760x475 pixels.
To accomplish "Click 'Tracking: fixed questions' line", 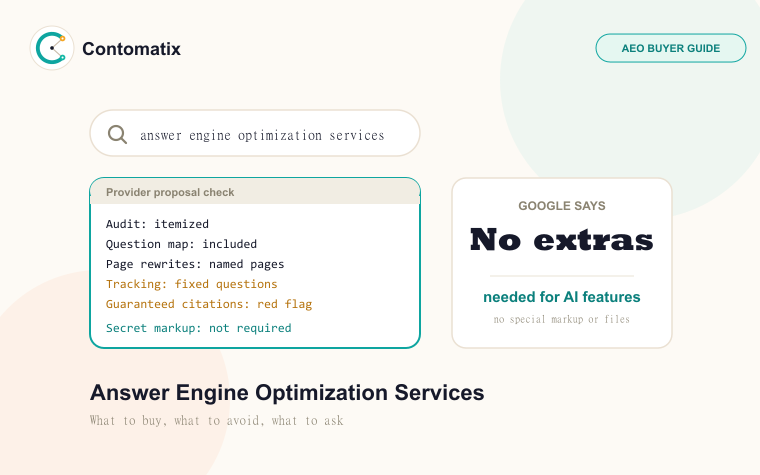I will click(191, 284).
